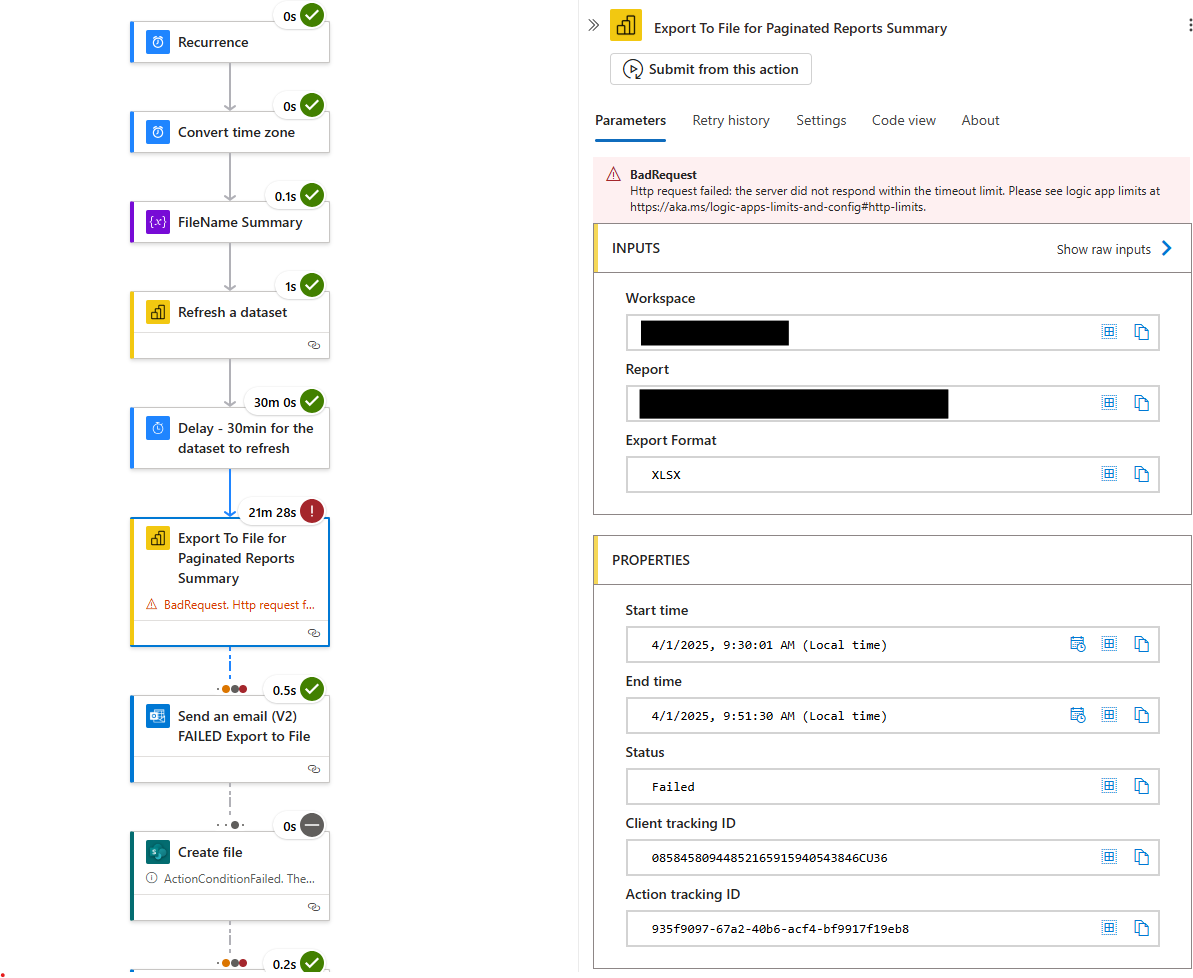Copy the Client tracking ID value
Viewport: 1193px width, 978px height.
pyautogui.click(x=1141, y=857)
